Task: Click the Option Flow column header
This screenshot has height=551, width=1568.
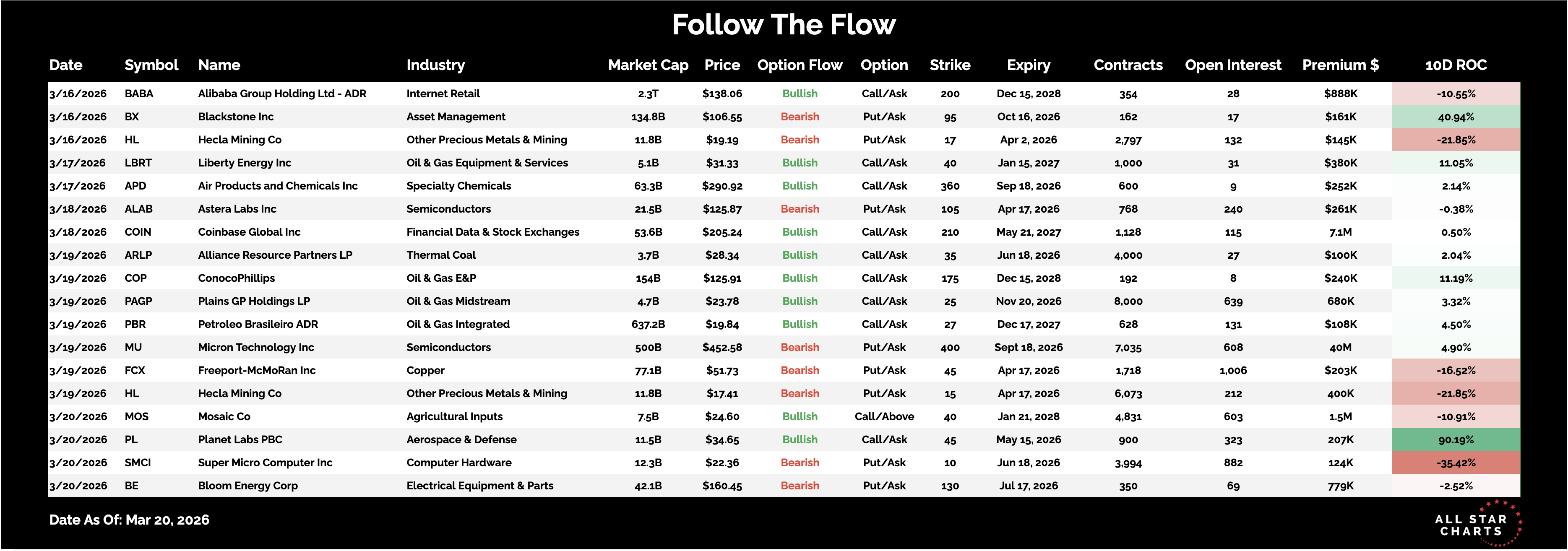Action: (x=799, y=65)
